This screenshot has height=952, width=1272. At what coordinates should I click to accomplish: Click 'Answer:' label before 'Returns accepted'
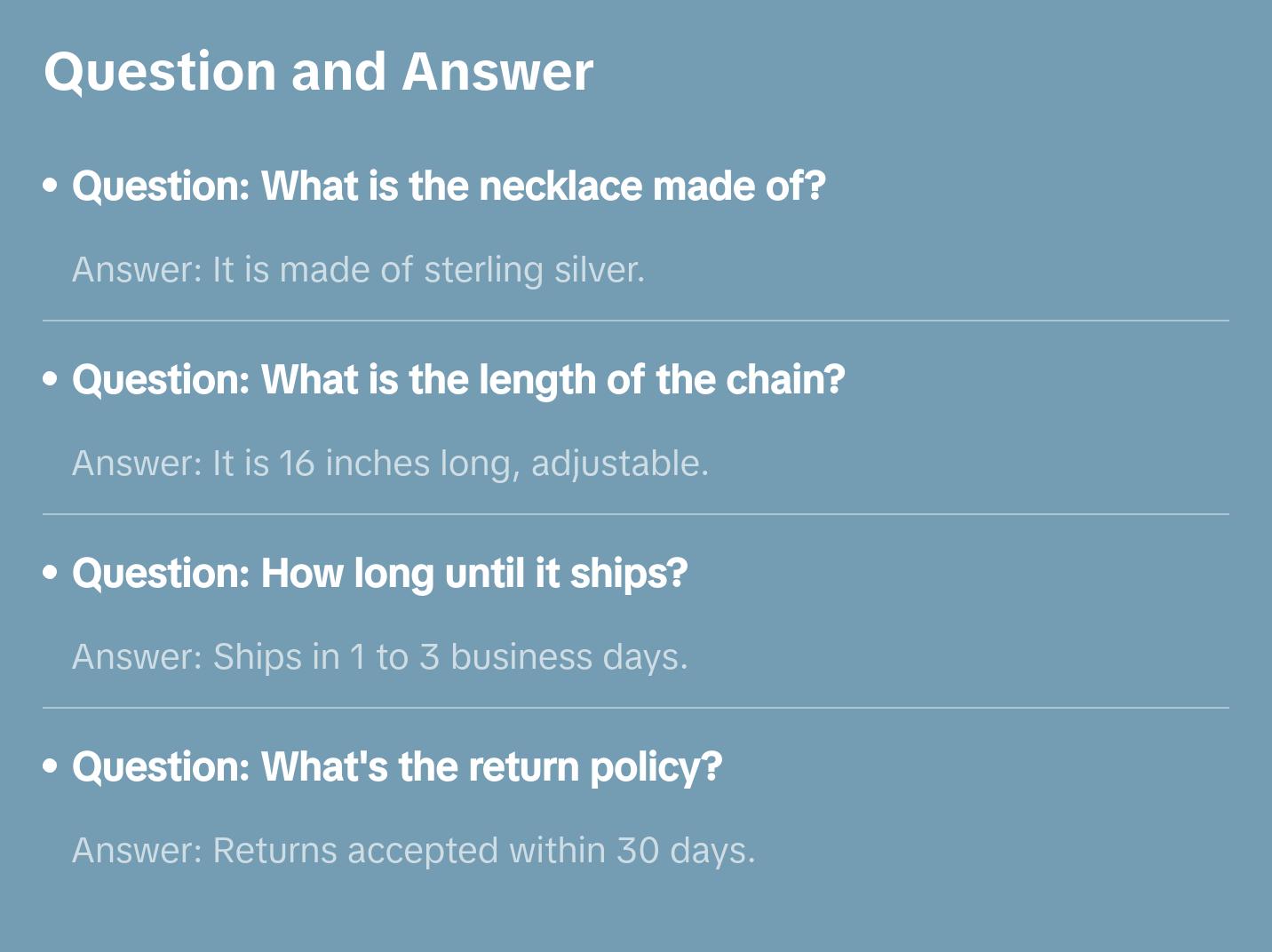coord(137,851)
